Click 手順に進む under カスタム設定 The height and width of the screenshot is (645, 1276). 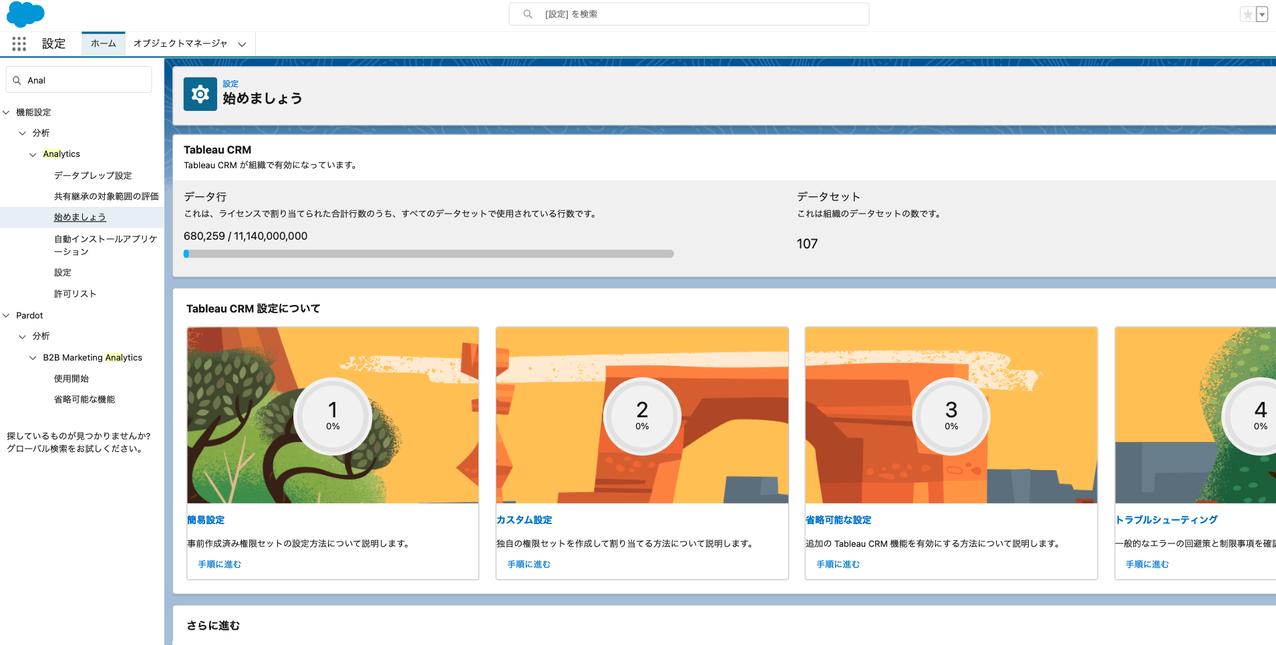click(528, 564)
